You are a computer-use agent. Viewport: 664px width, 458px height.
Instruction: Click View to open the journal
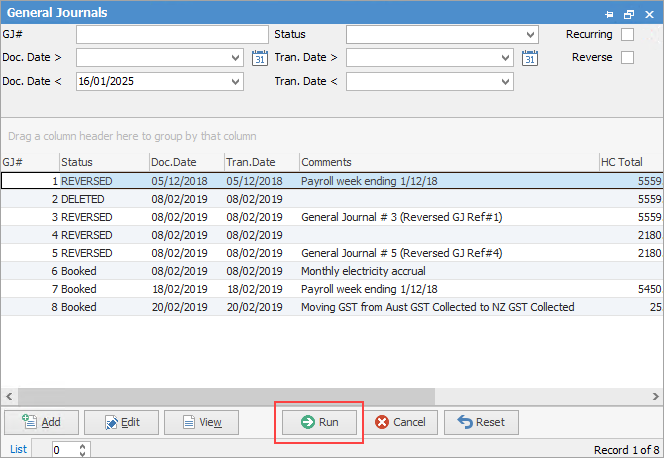pos(201,422)
